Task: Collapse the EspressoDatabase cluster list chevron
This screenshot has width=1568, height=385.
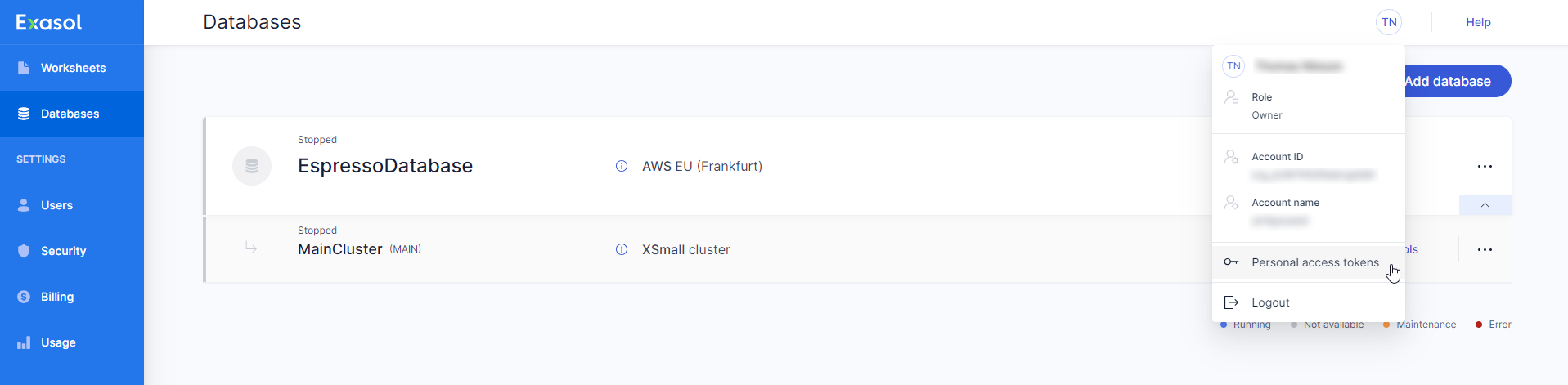Action: pyautogui.click(x=1485, y=205)
